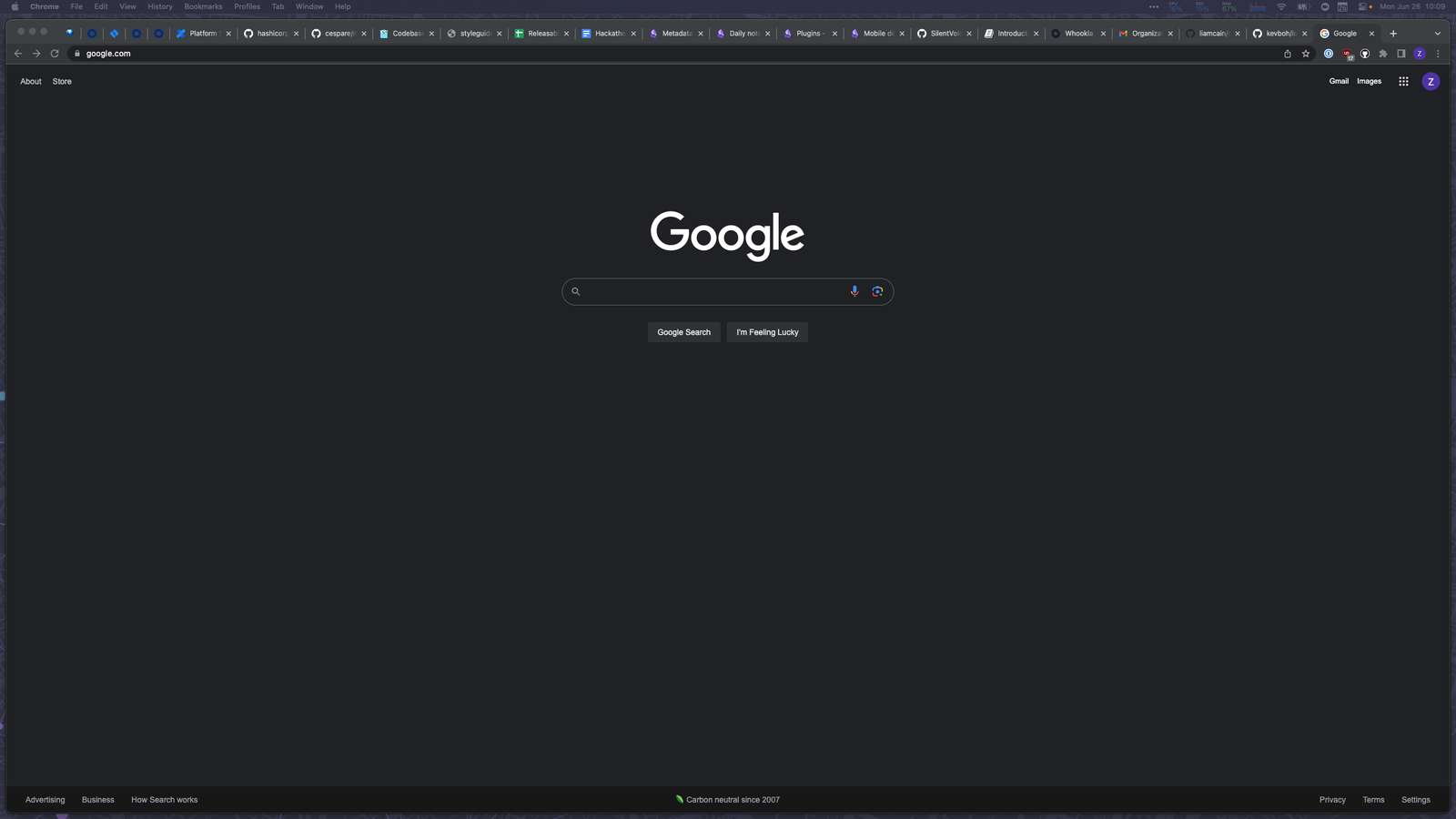The image size is (1456, 819).
Task: Open the Business footer link
Action: click(x=98, y=800)
